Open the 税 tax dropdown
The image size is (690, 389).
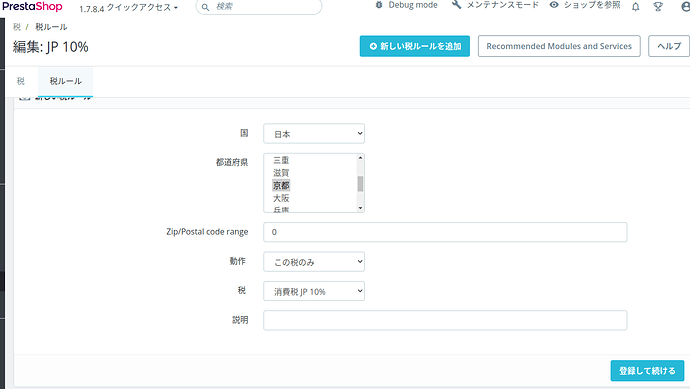[x=314, y=291]
